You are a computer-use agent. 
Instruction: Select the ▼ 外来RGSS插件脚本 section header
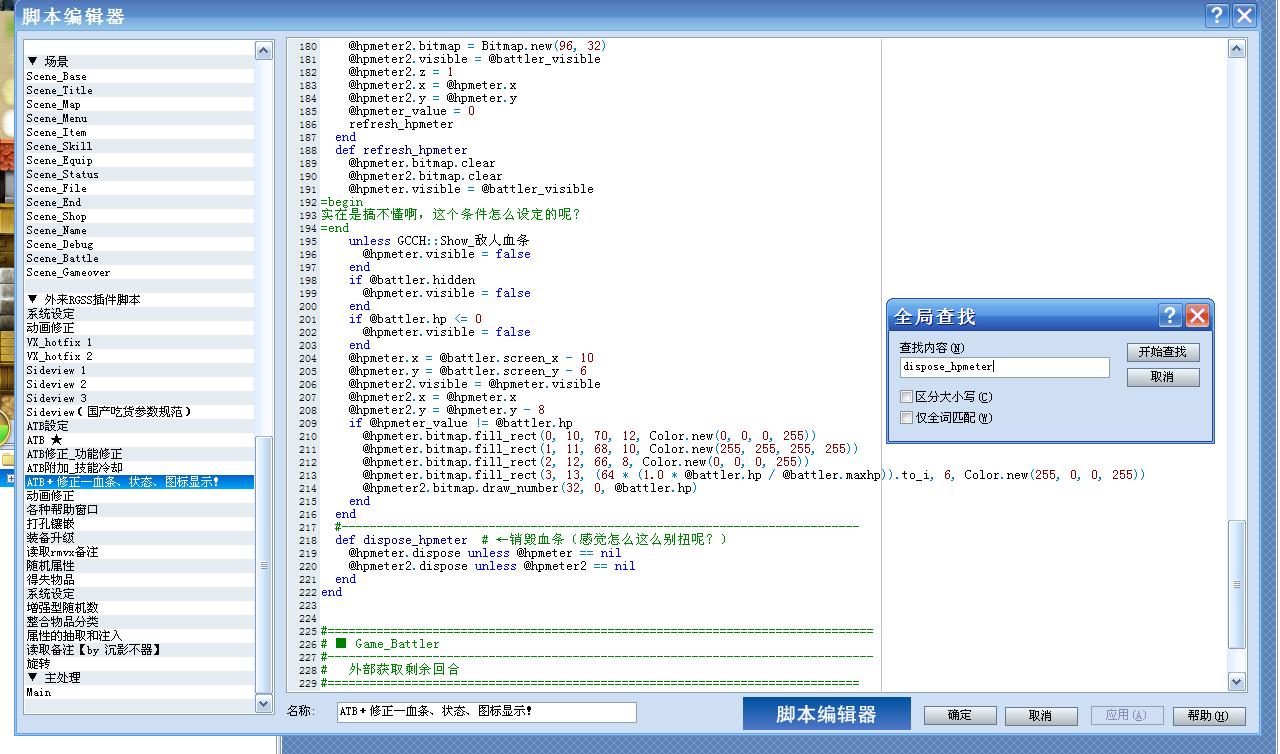(x=139, y=300)
